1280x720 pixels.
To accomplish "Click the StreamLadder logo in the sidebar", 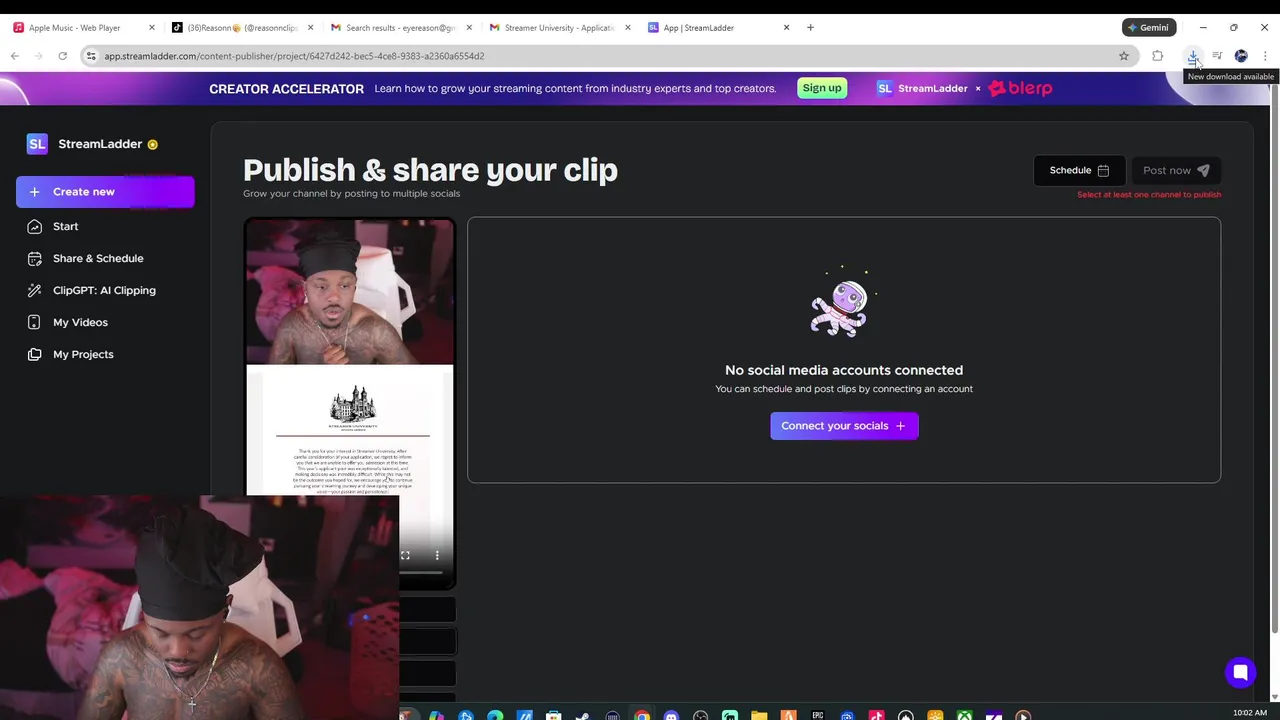I will coord(37,144).
